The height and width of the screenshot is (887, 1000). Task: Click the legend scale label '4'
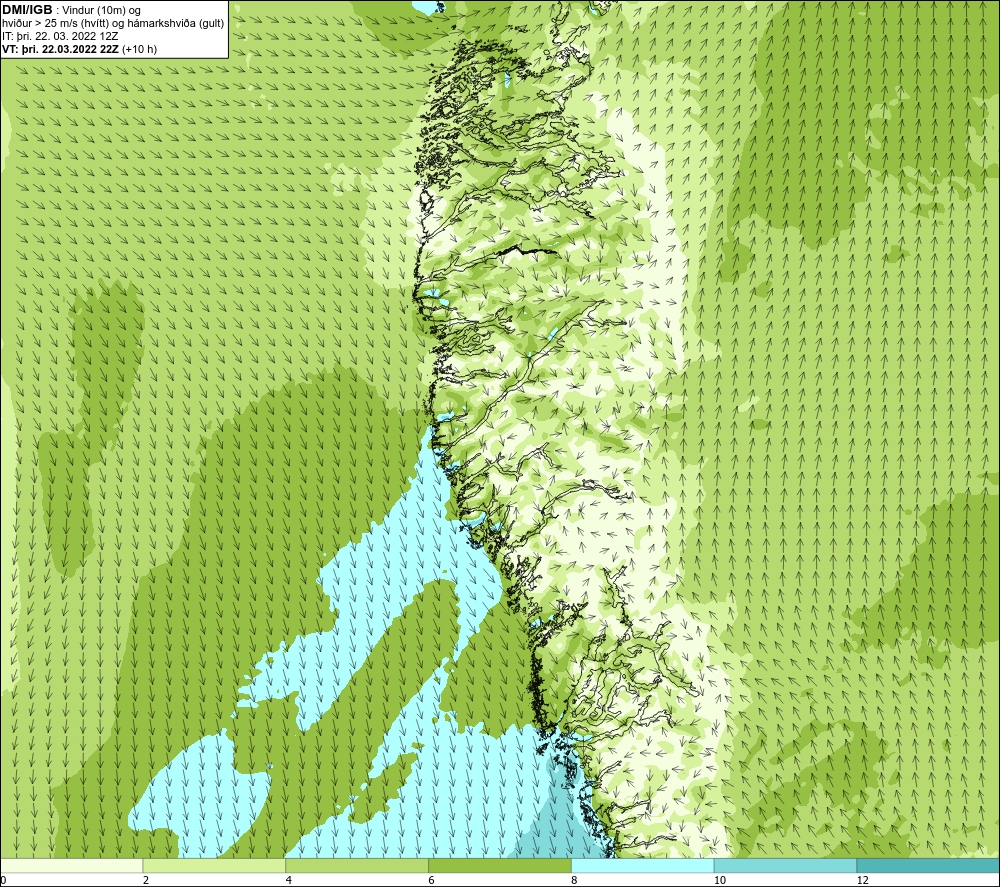(289, 880)
